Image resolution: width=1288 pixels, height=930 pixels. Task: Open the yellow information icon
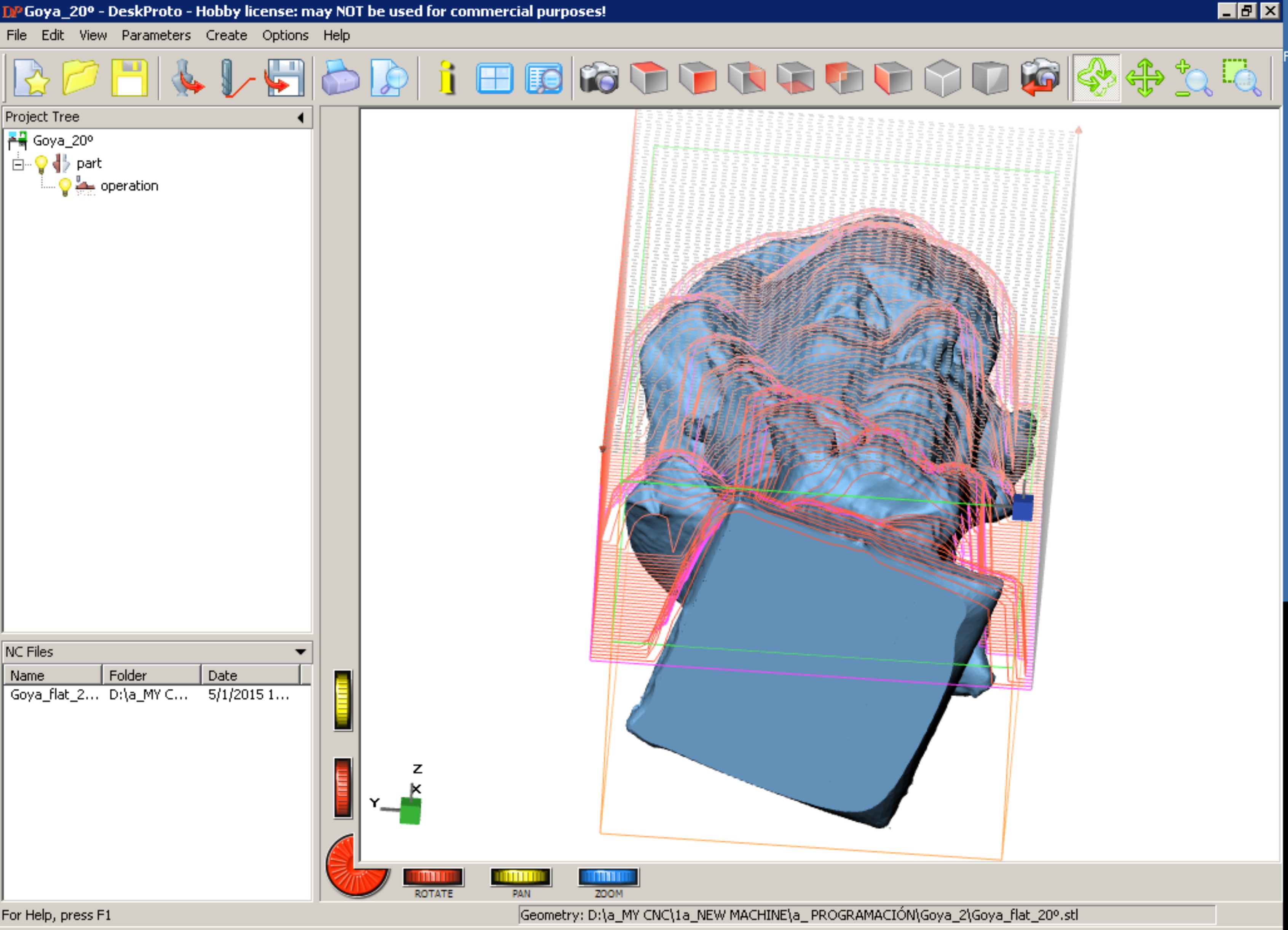[447, 78]
